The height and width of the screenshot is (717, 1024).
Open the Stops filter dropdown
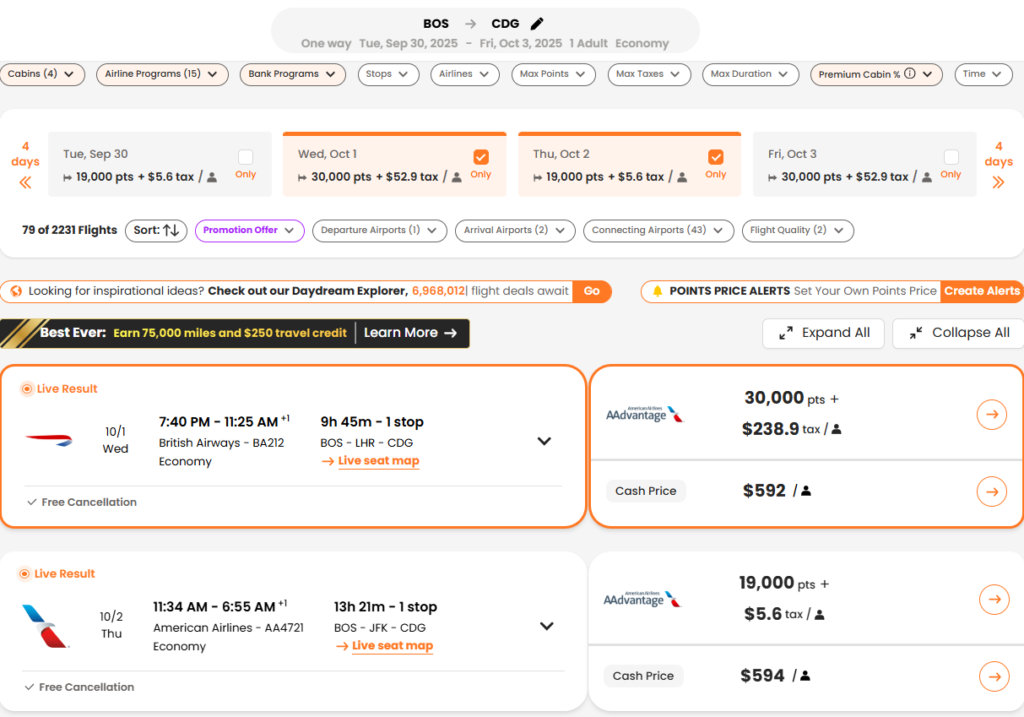[388, 74]
